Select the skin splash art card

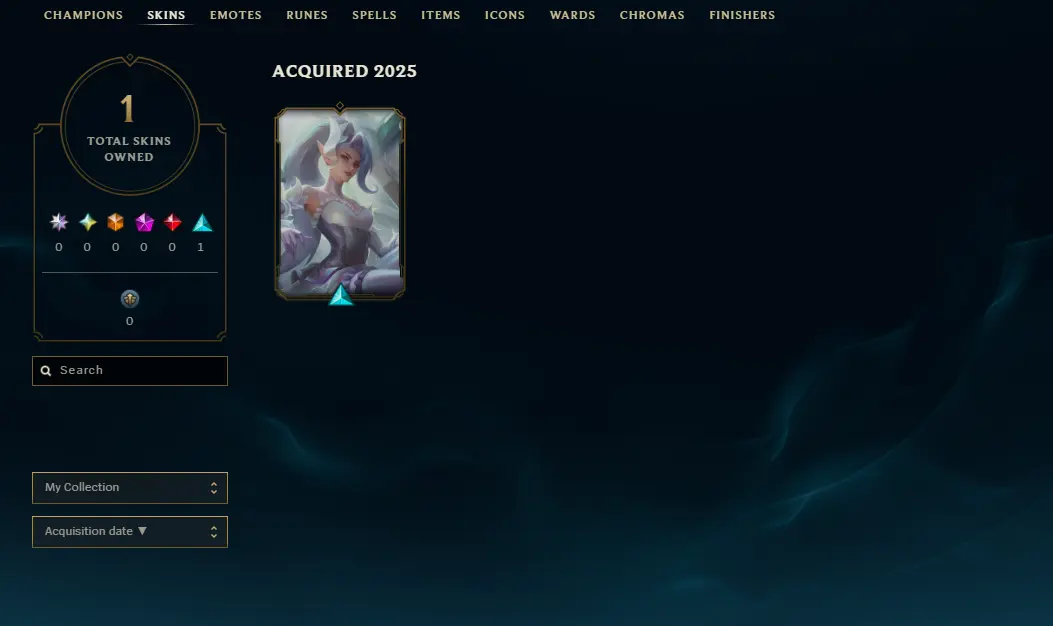coord(340,203)
